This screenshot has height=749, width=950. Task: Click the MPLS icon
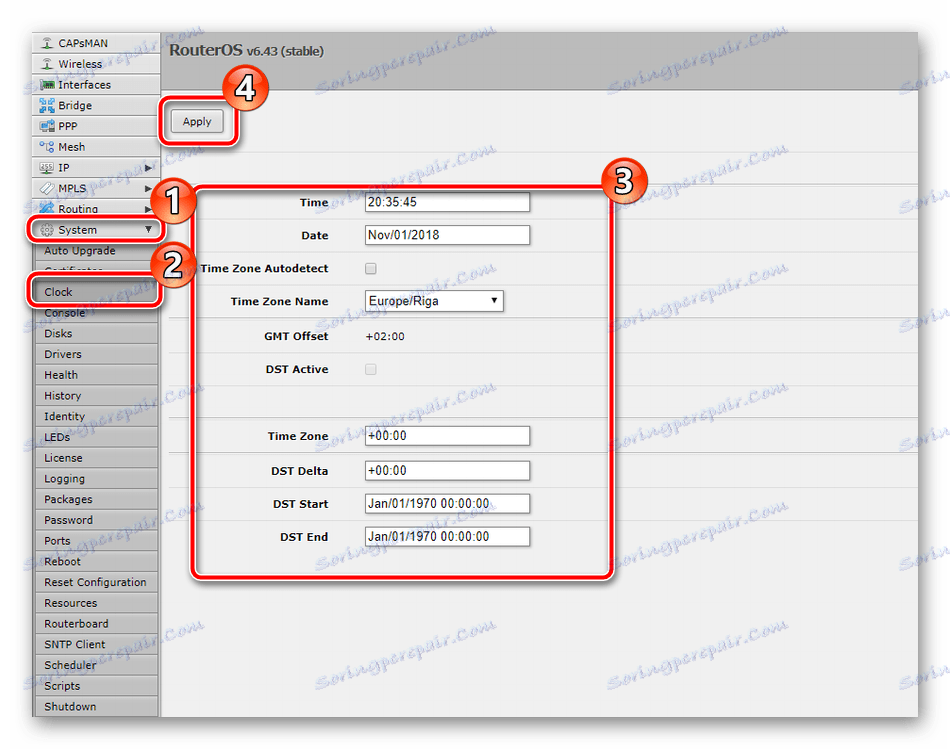click(47, 188)
